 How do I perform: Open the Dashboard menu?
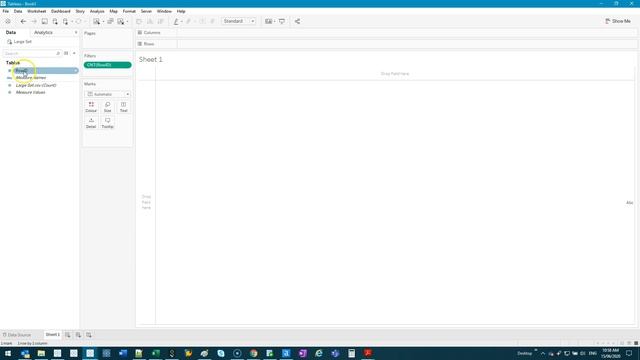(60, 11)
